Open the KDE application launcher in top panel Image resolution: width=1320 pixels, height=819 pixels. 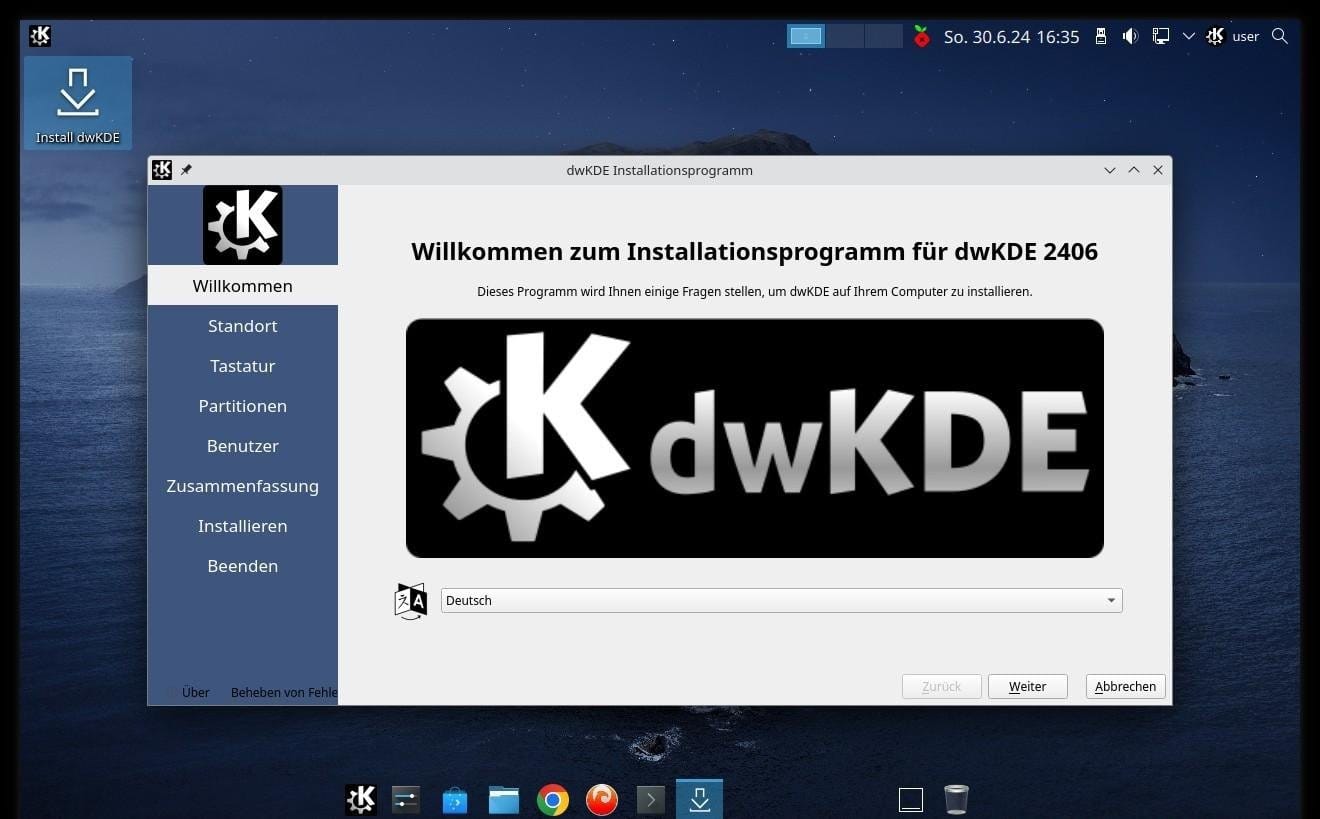tap(40, 36)
